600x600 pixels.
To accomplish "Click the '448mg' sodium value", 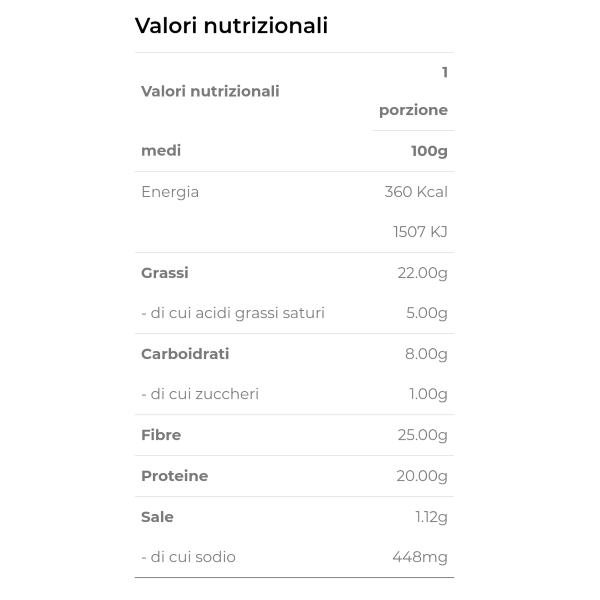I will (420, 557).
